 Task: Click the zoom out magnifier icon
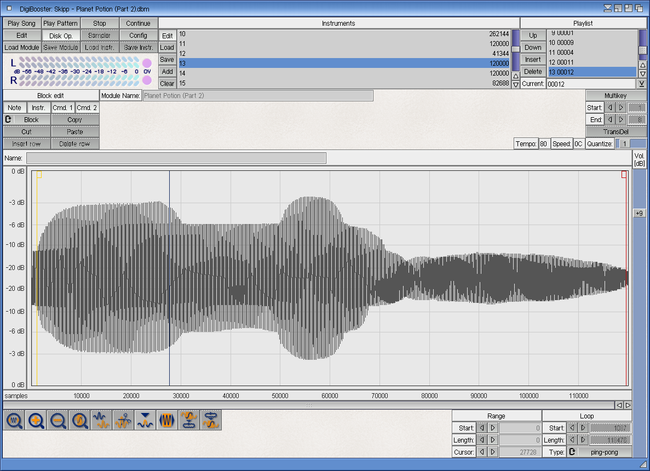point(59,421)
